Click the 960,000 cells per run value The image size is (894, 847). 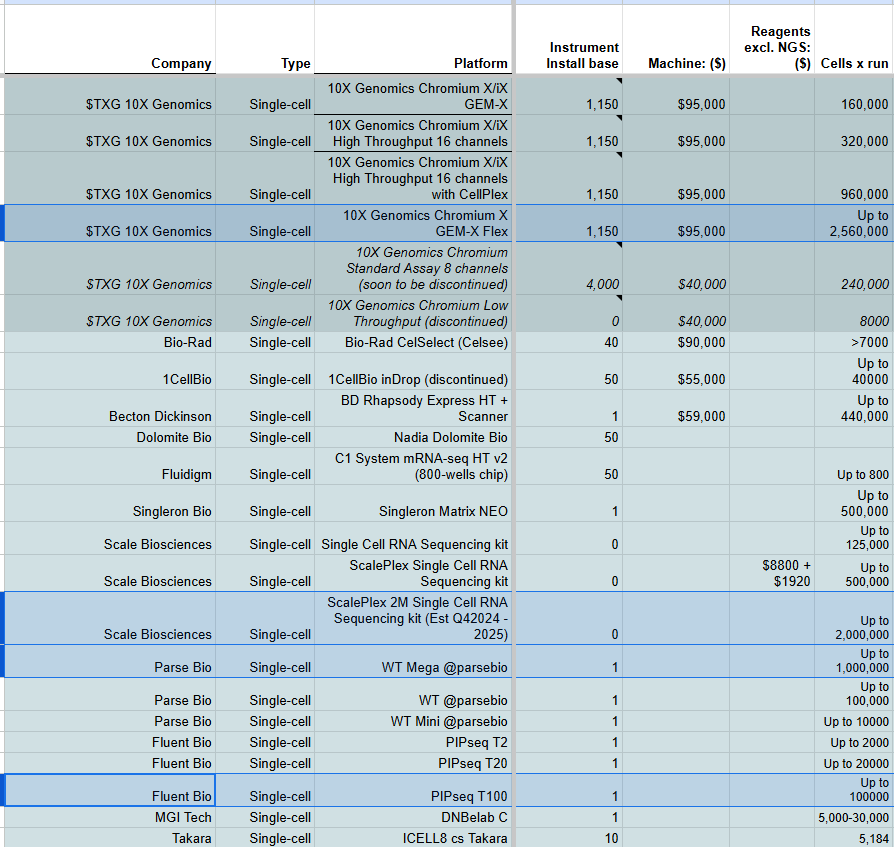click(854, 178)
